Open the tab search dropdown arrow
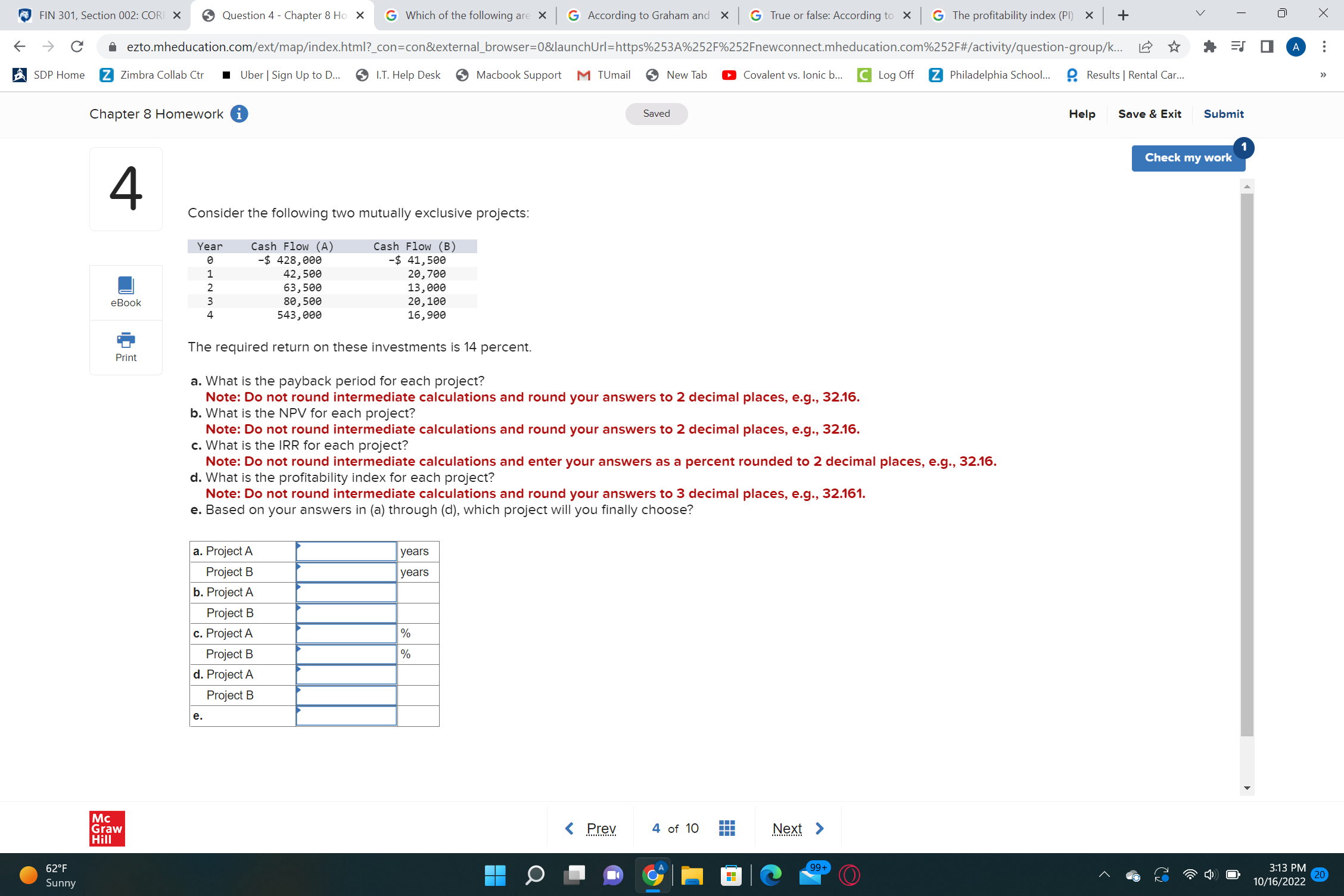 1200,13
